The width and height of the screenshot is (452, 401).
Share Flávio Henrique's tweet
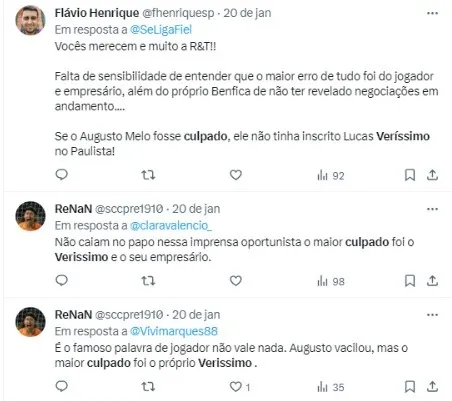[432, 175]
